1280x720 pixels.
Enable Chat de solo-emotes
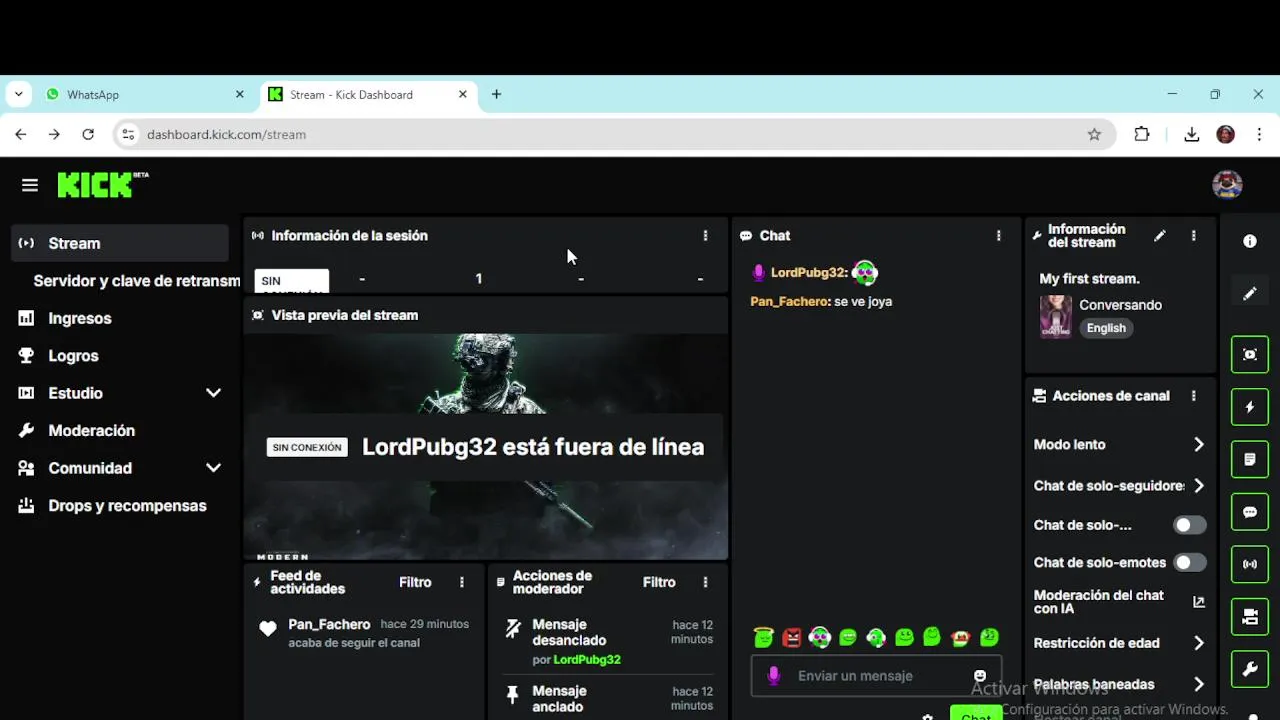(x=1189, y=563)
